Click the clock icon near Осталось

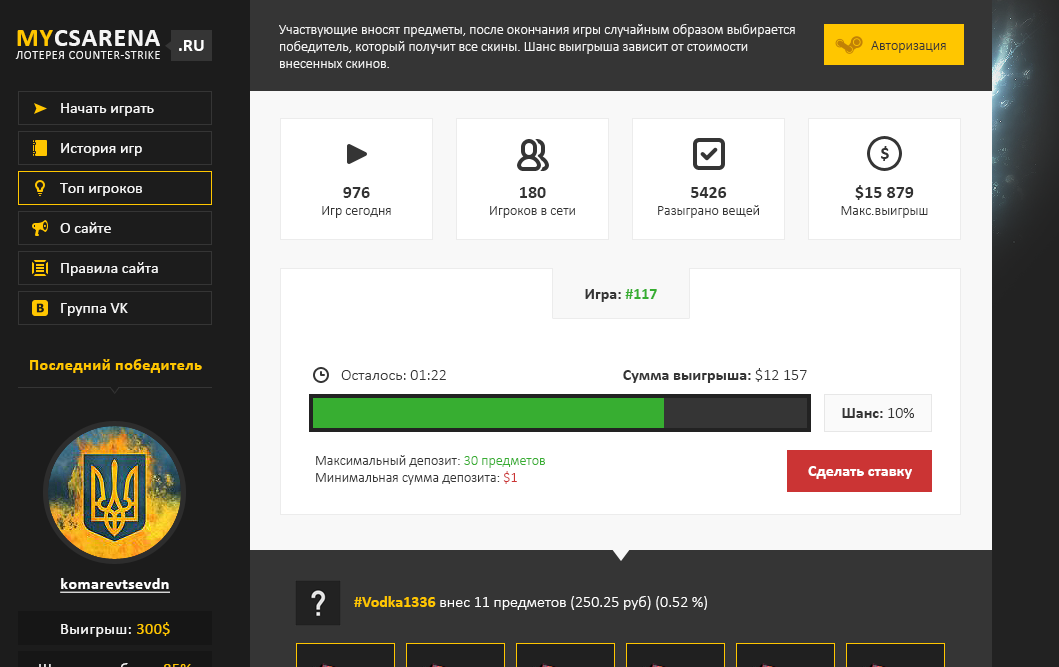coord(321,375)
